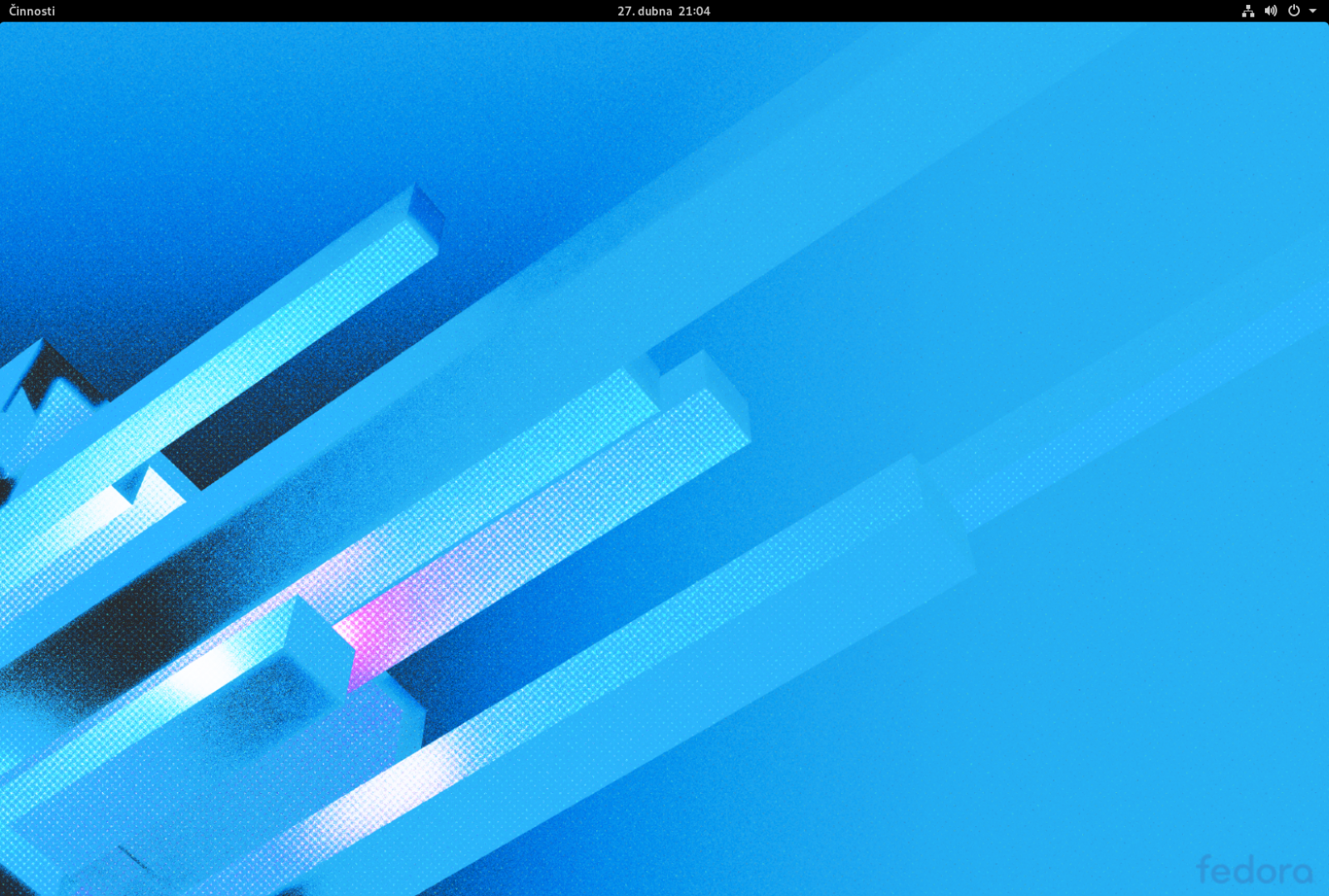Click the power icon in the top bar
Image resolution: width=1329 pixels, height=896 pixels.
pyautogui.click(x=1292, y=11)
